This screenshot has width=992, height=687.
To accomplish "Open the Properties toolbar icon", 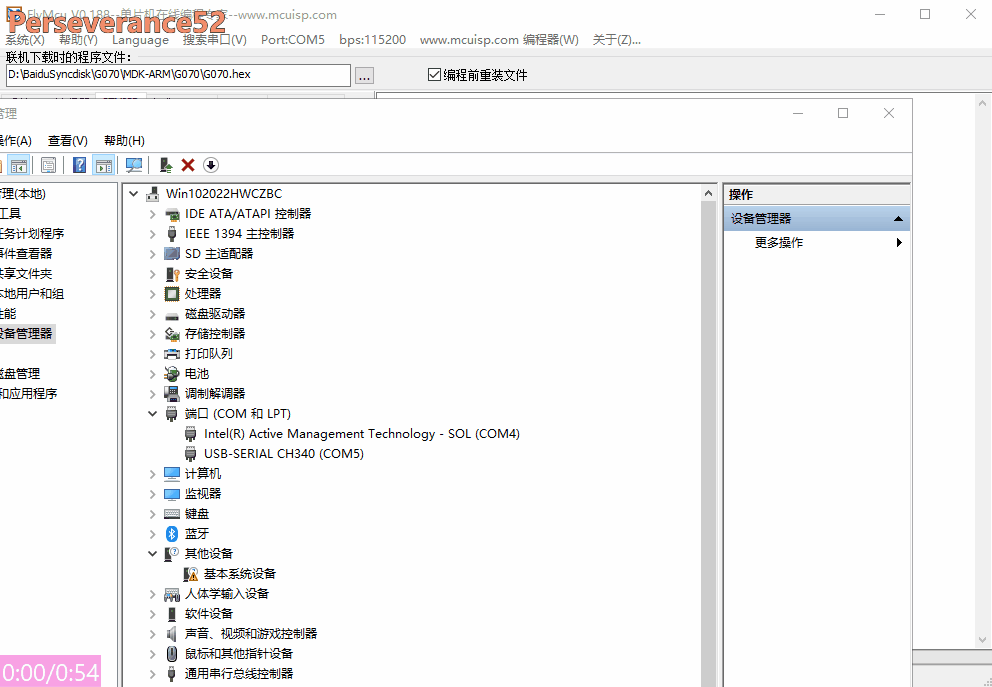I will coord(48,166).
